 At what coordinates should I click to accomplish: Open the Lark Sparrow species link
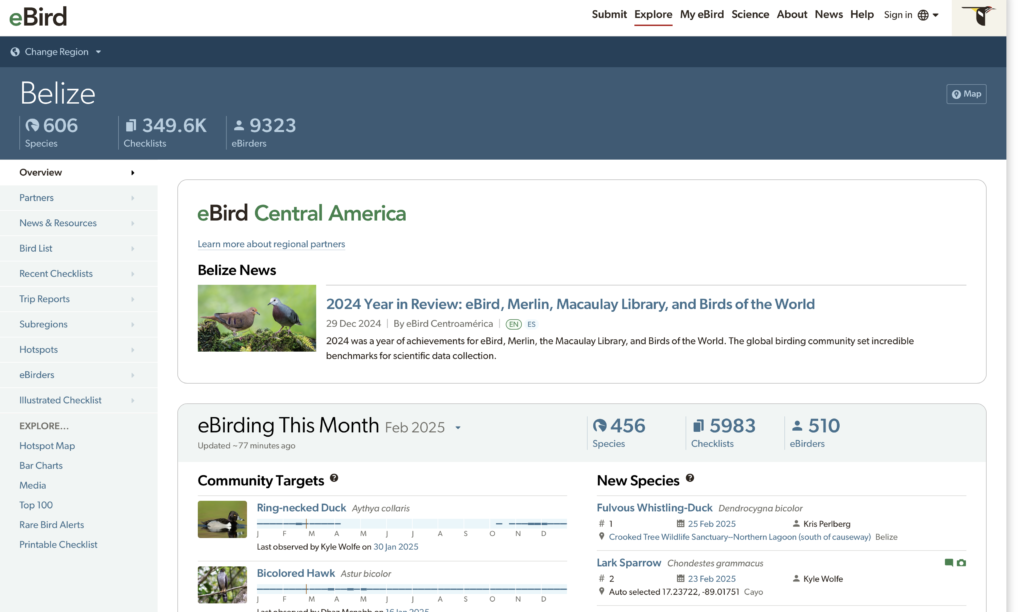click(628, 562)
